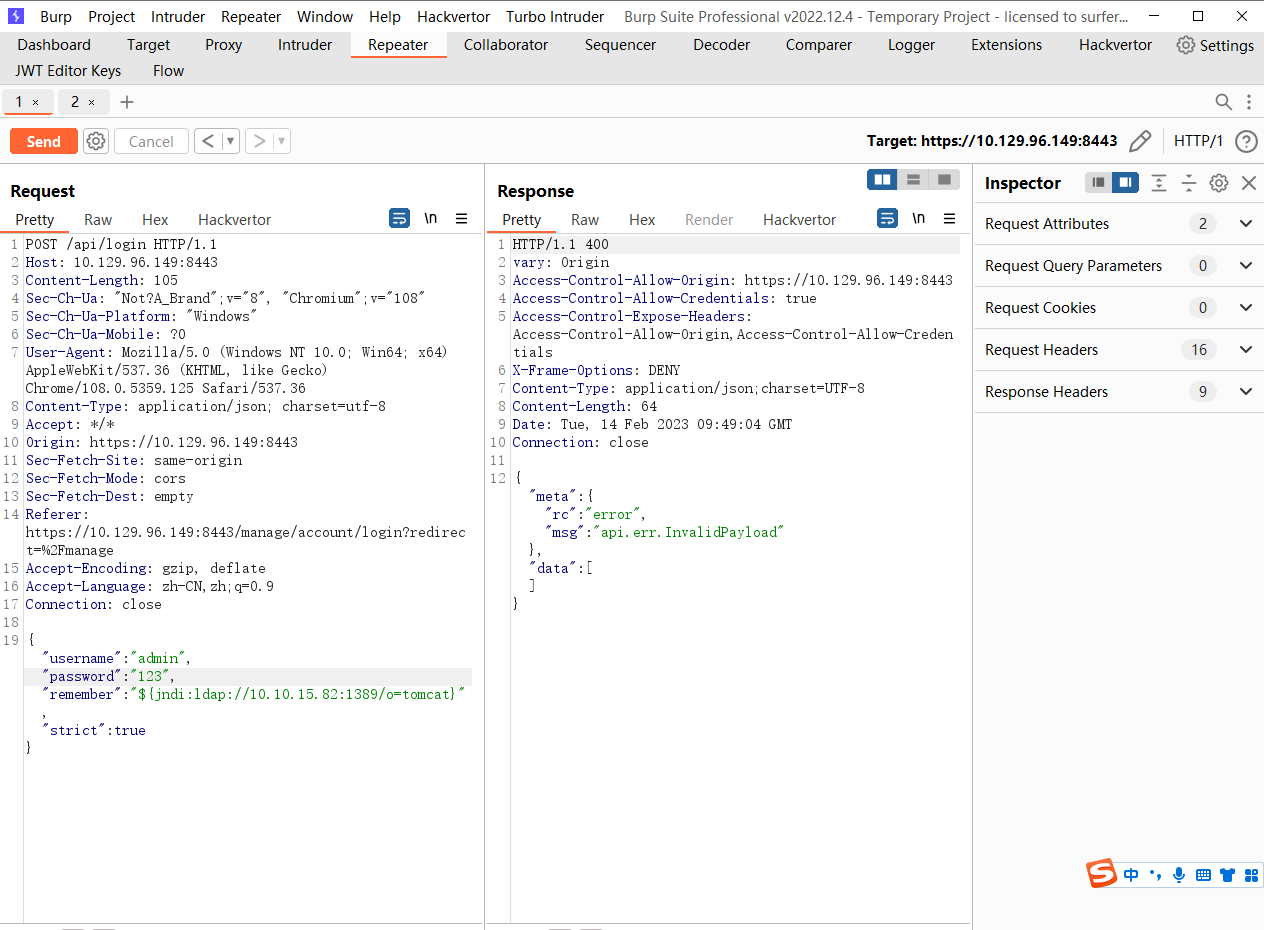The height and width of the screenshot is (930, 1264).
Task: Toggle Chinese input mode 中 icon
Action: (1131, 875)
